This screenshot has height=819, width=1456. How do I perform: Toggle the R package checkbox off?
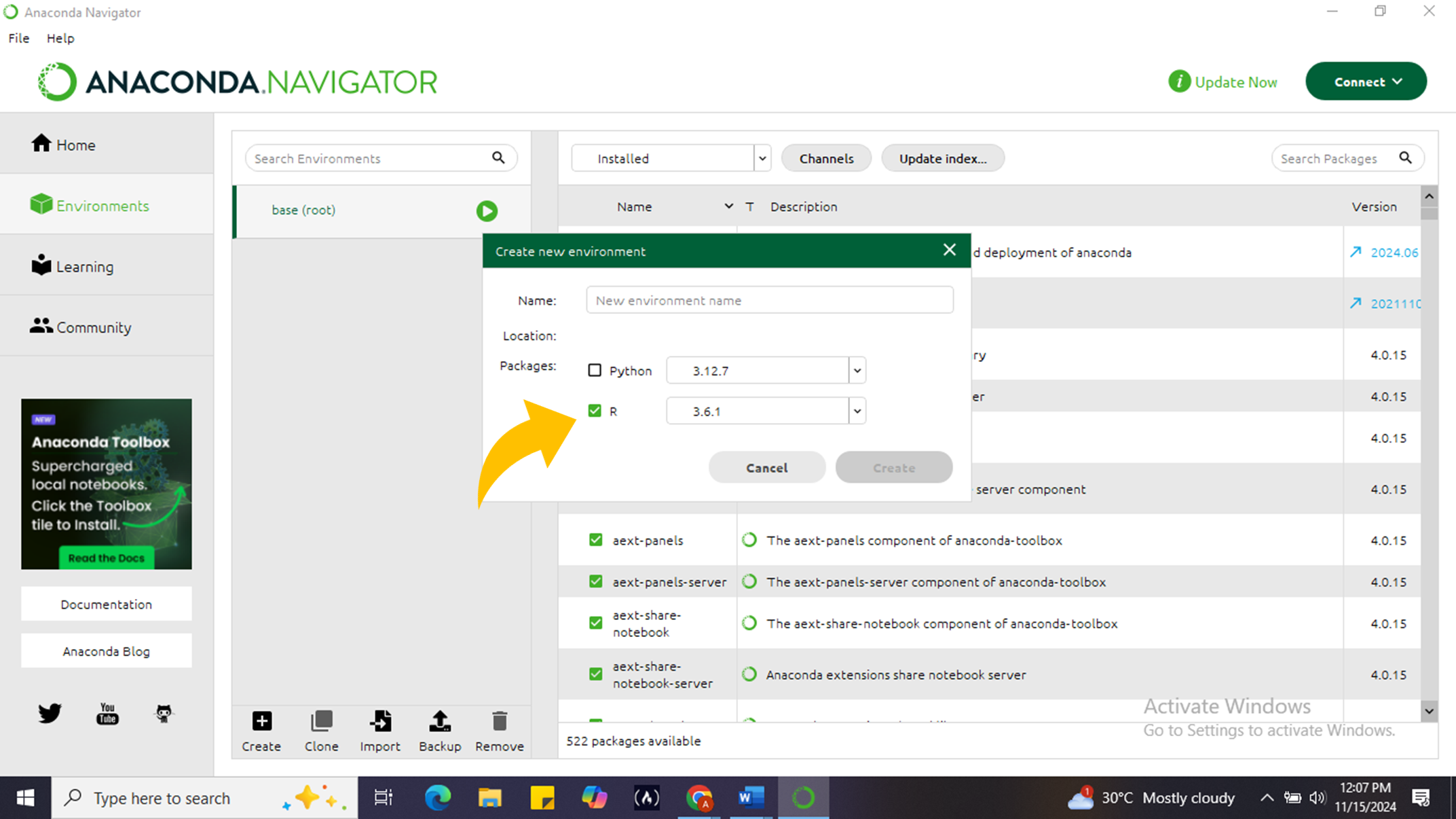coord(595,410)
